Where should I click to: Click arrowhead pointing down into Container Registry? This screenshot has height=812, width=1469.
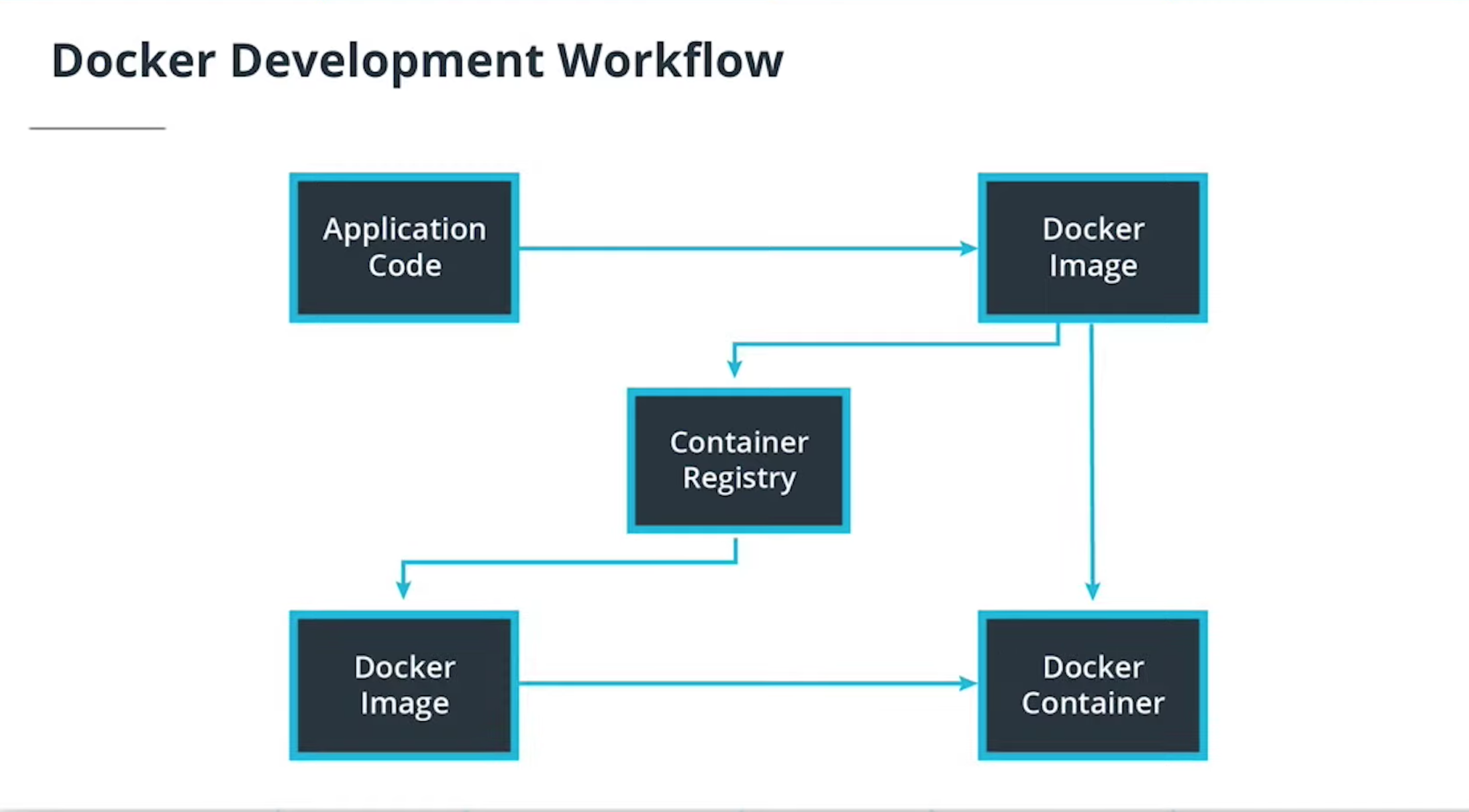(x=734, y=368)
